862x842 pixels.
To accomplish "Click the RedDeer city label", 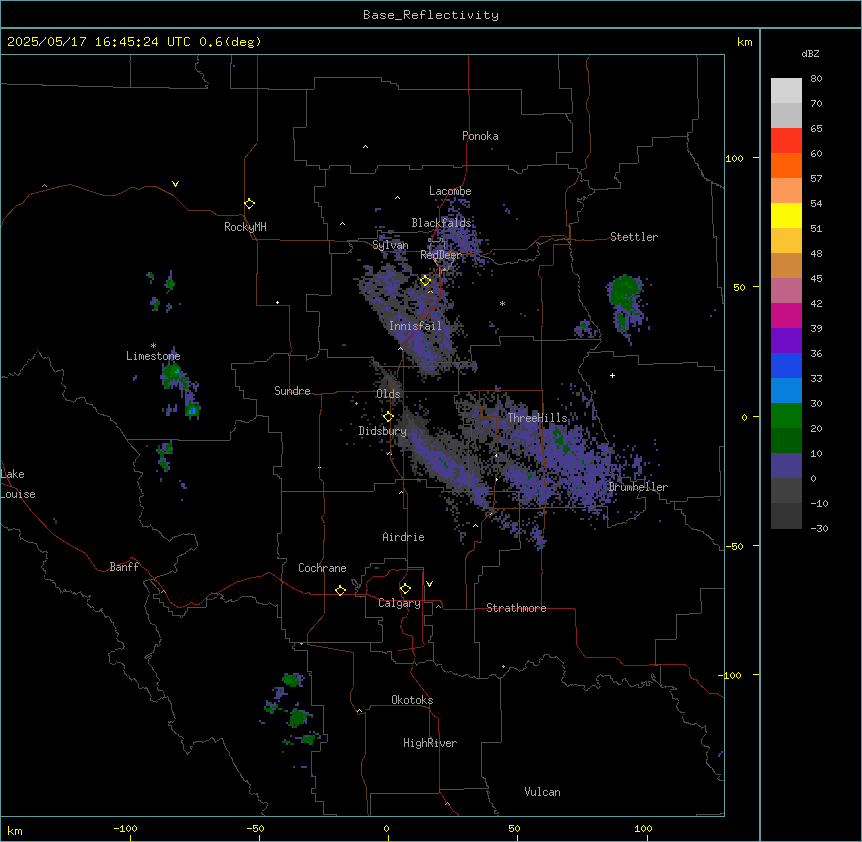I will (x=441, y=255).
